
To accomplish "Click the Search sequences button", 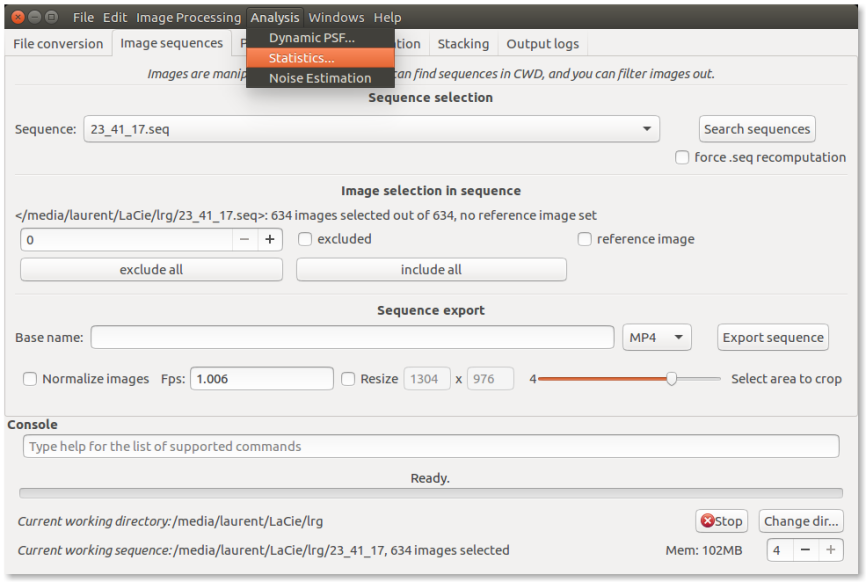I will point(757,129).
